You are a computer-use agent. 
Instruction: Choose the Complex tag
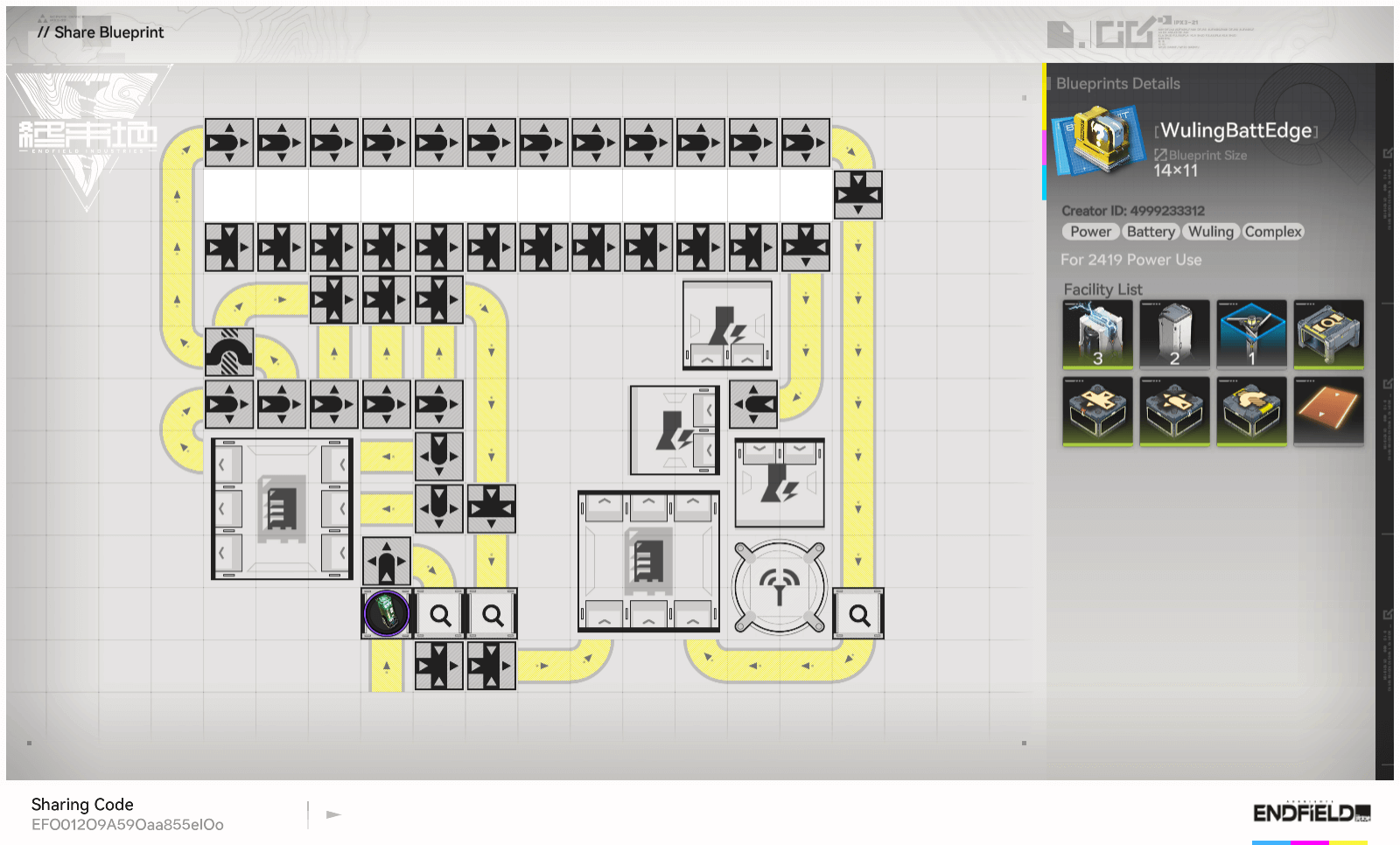(1273, 232)
